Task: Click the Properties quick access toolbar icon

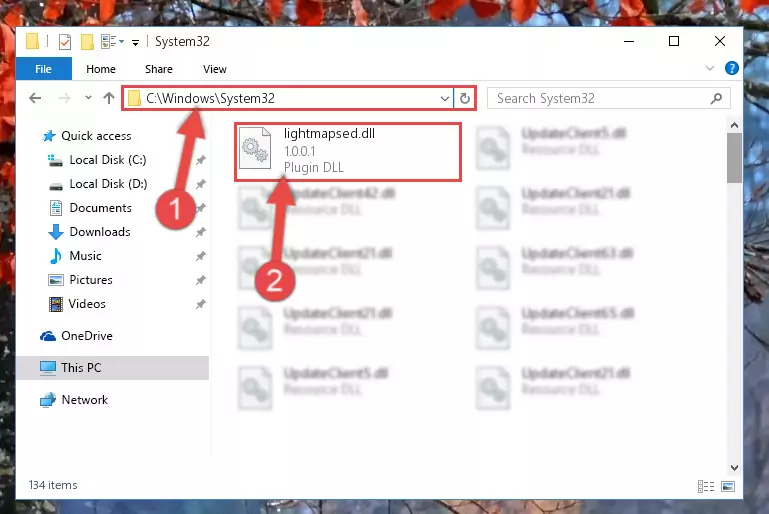Action: pyautogui.click(x=65, y=42)
